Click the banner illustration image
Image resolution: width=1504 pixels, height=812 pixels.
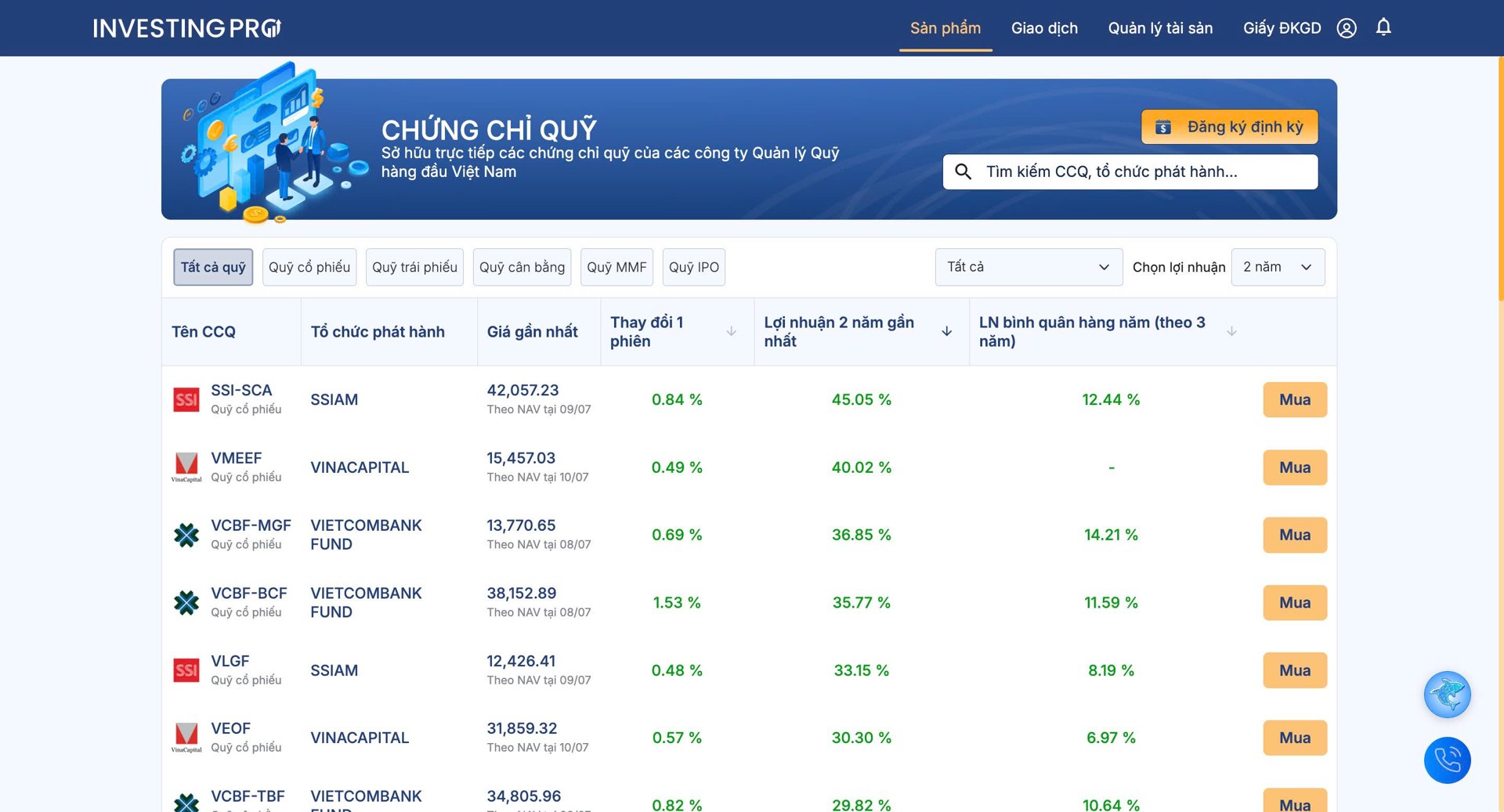pos(273,143)
